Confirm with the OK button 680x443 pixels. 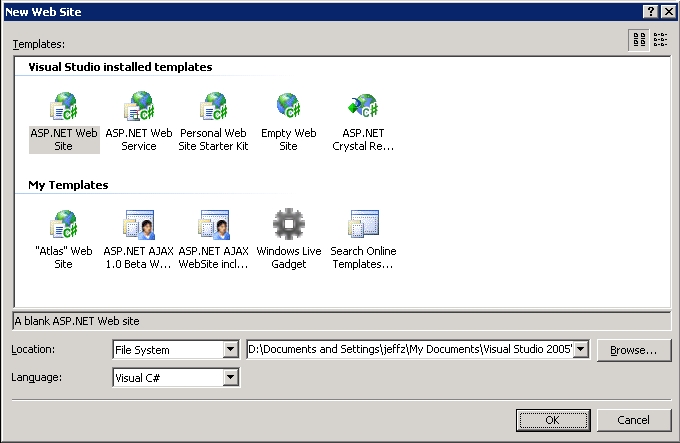coord(553,420)
